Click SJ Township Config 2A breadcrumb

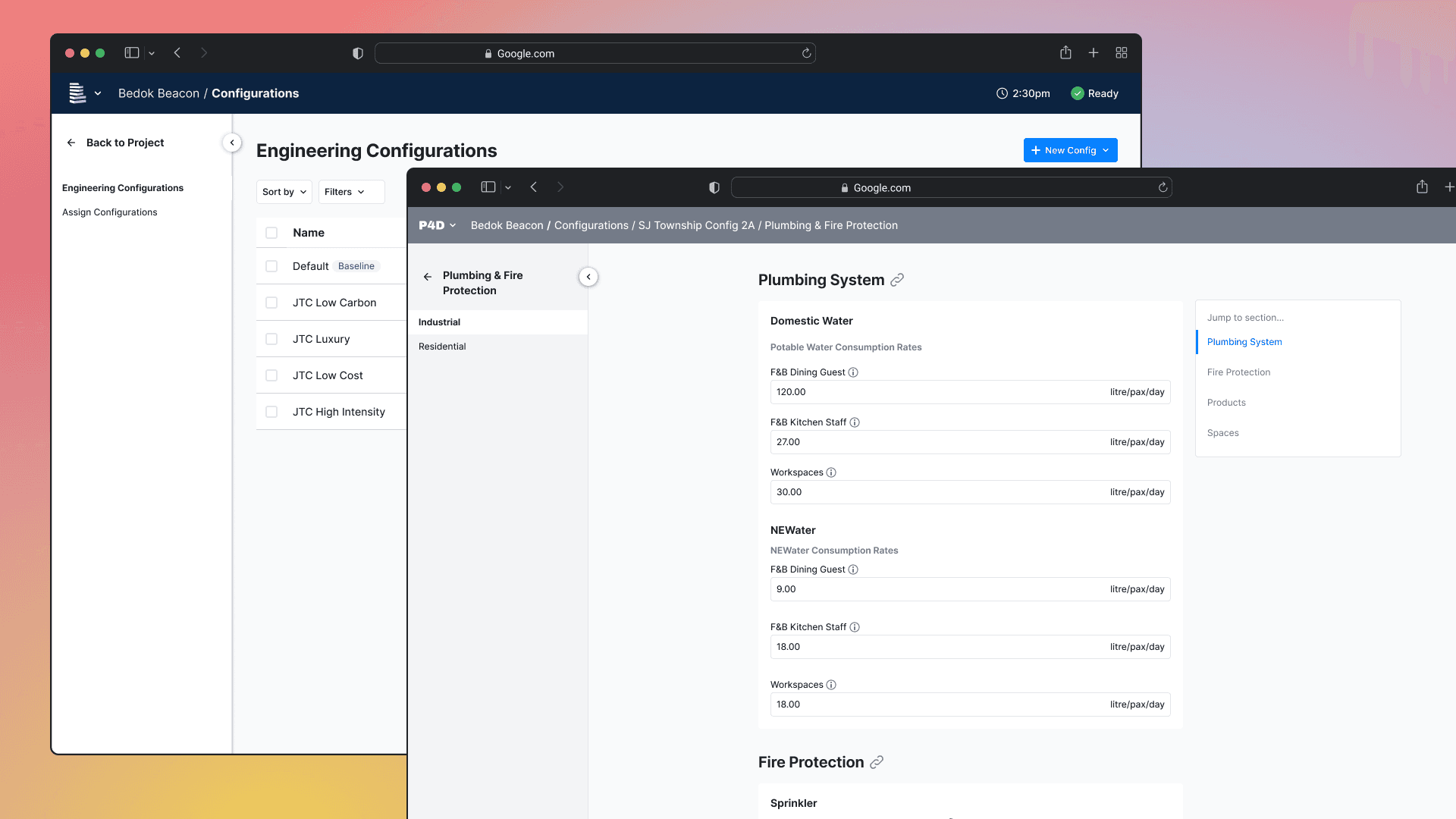[696, 225]
